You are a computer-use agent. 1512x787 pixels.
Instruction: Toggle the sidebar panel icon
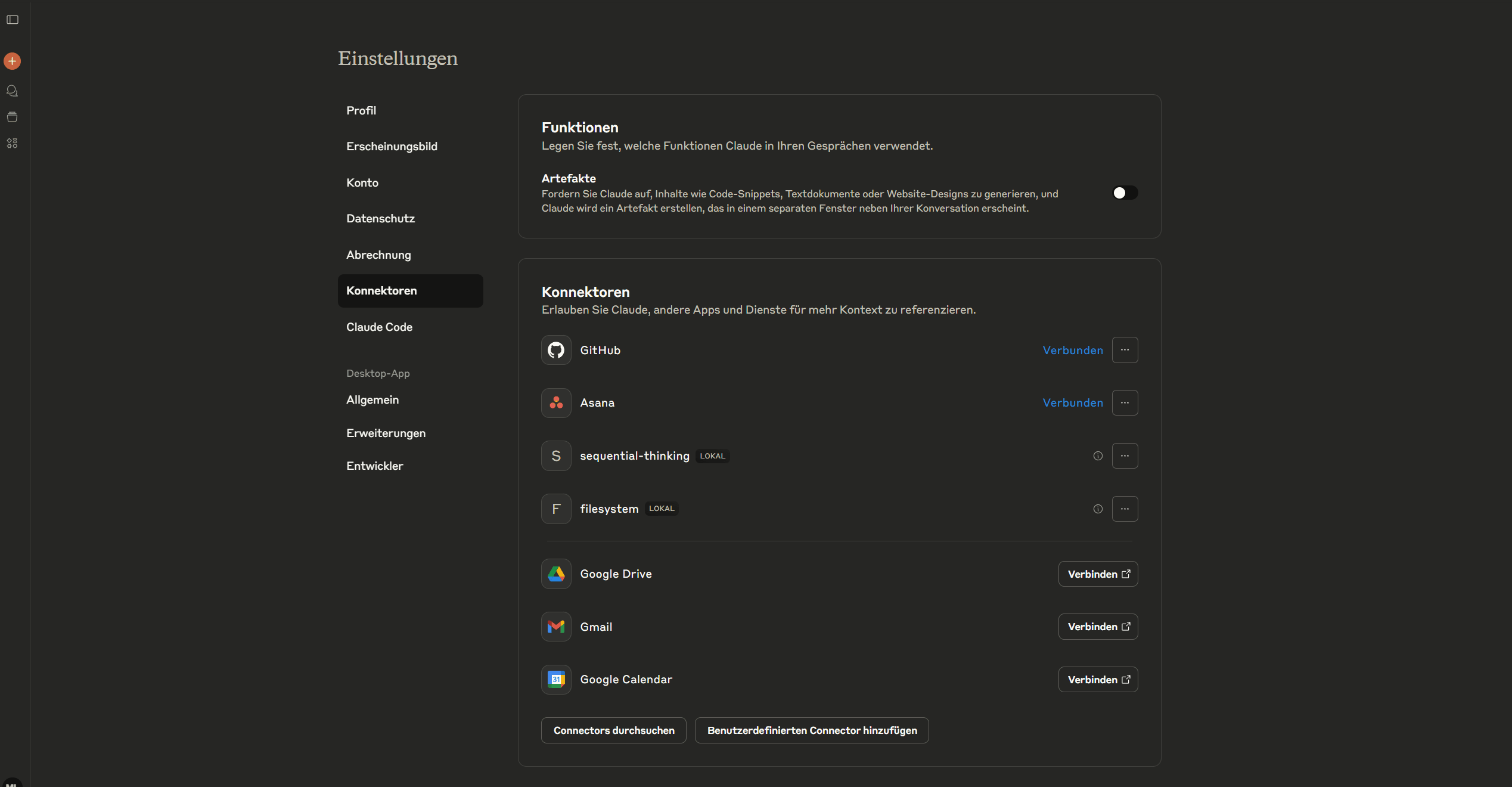click(x=13, y=20)
